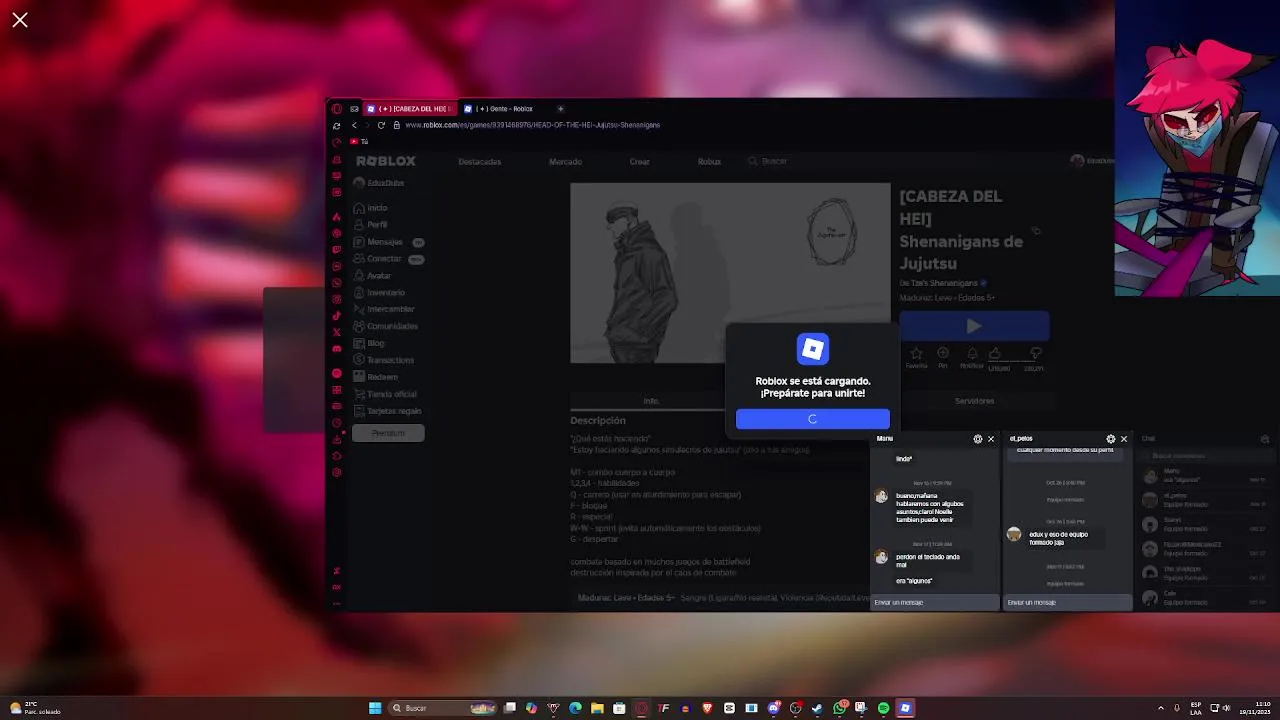Screen dimensions: 1280x720
Task: Click message field in el_pelos chat
Action: click(x=1068, y=602)
